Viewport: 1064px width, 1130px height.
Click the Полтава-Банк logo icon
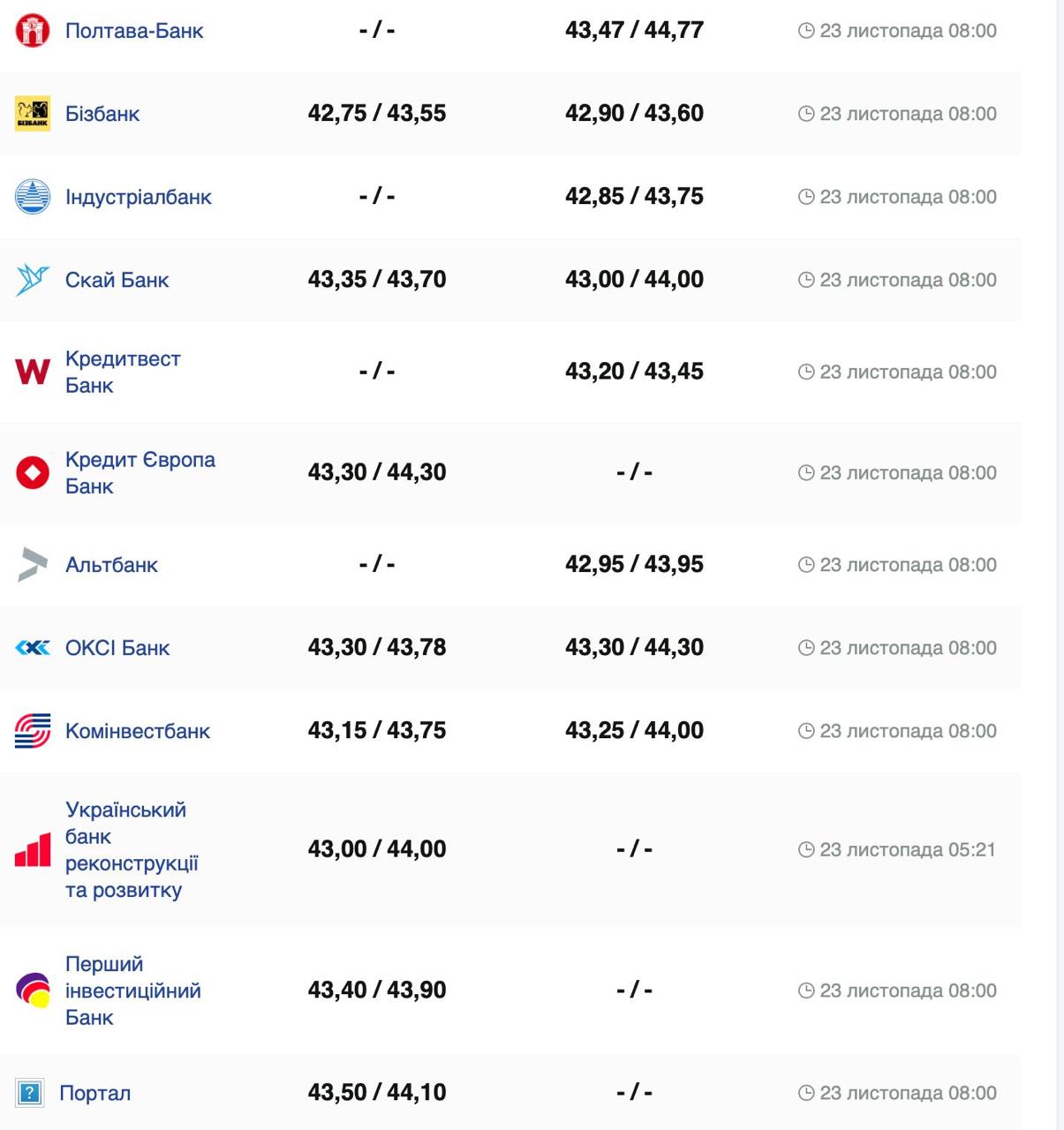(x=33, y=31)
